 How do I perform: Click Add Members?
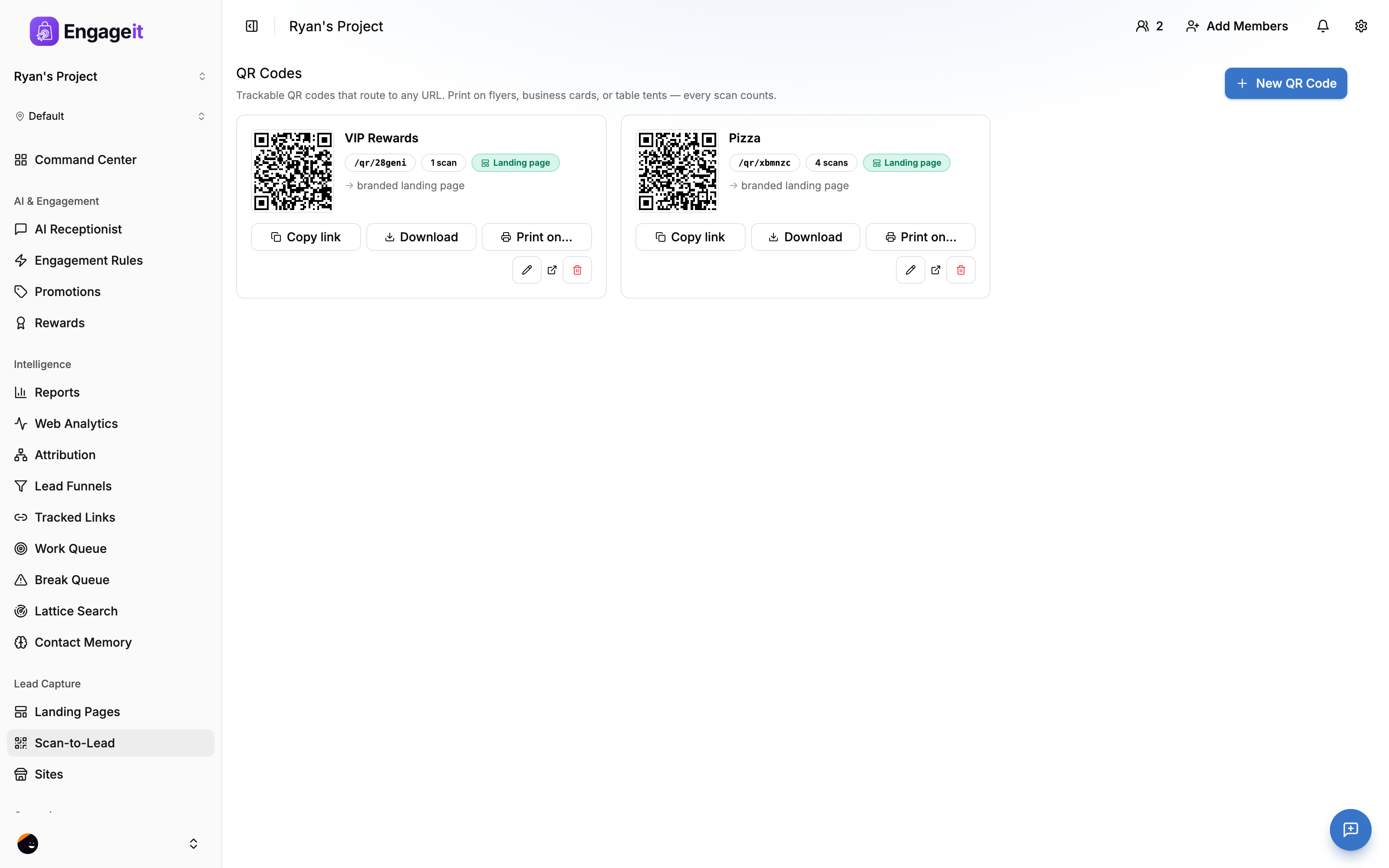pyautogui.click(x=1237, y=26)
